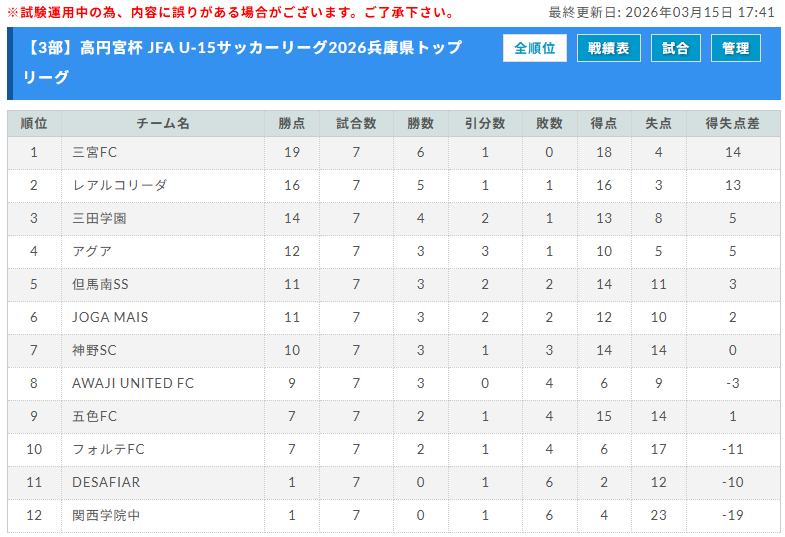This screenshot has height=537, width=785.
Task: Click the 順位 column header
Action: click(34, 124)
